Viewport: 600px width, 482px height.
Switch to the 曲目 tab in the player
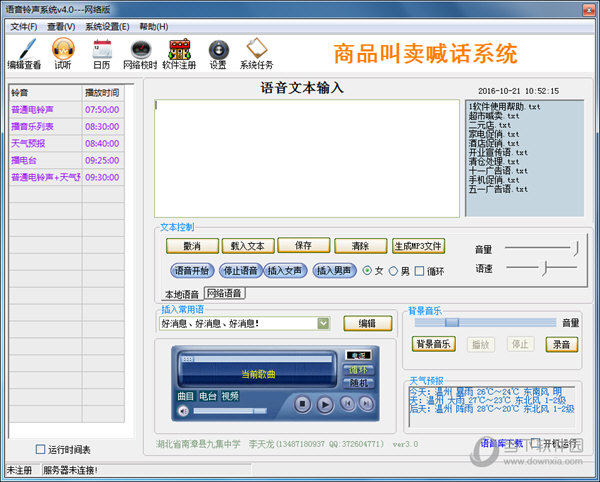[186, 396]
